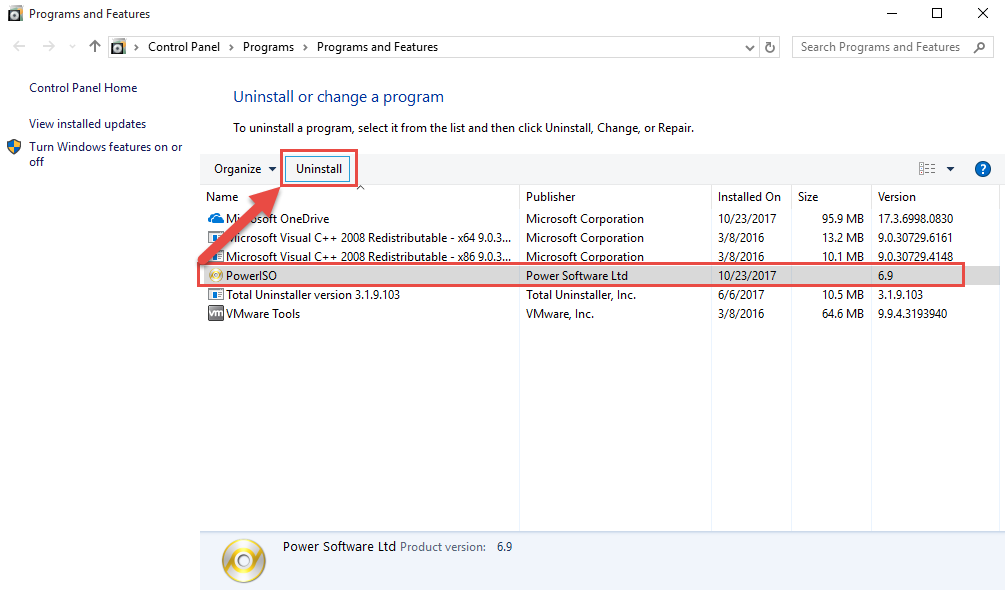Click the Total Uninstaller program icon
This screenshot has height=590, width=1005.
tap(216, 294)
